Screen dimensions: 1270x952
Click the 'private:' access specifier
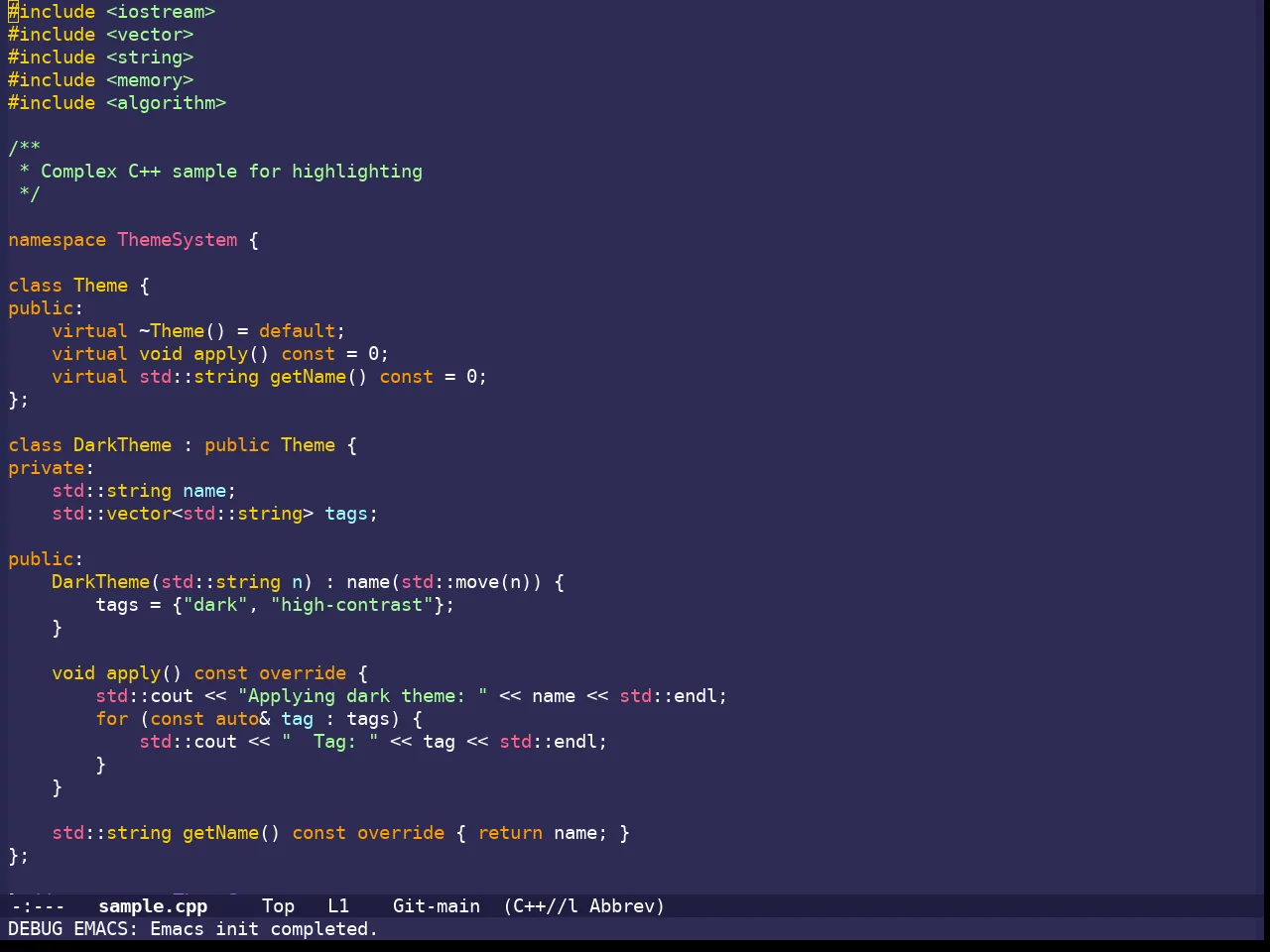[52, 468]
